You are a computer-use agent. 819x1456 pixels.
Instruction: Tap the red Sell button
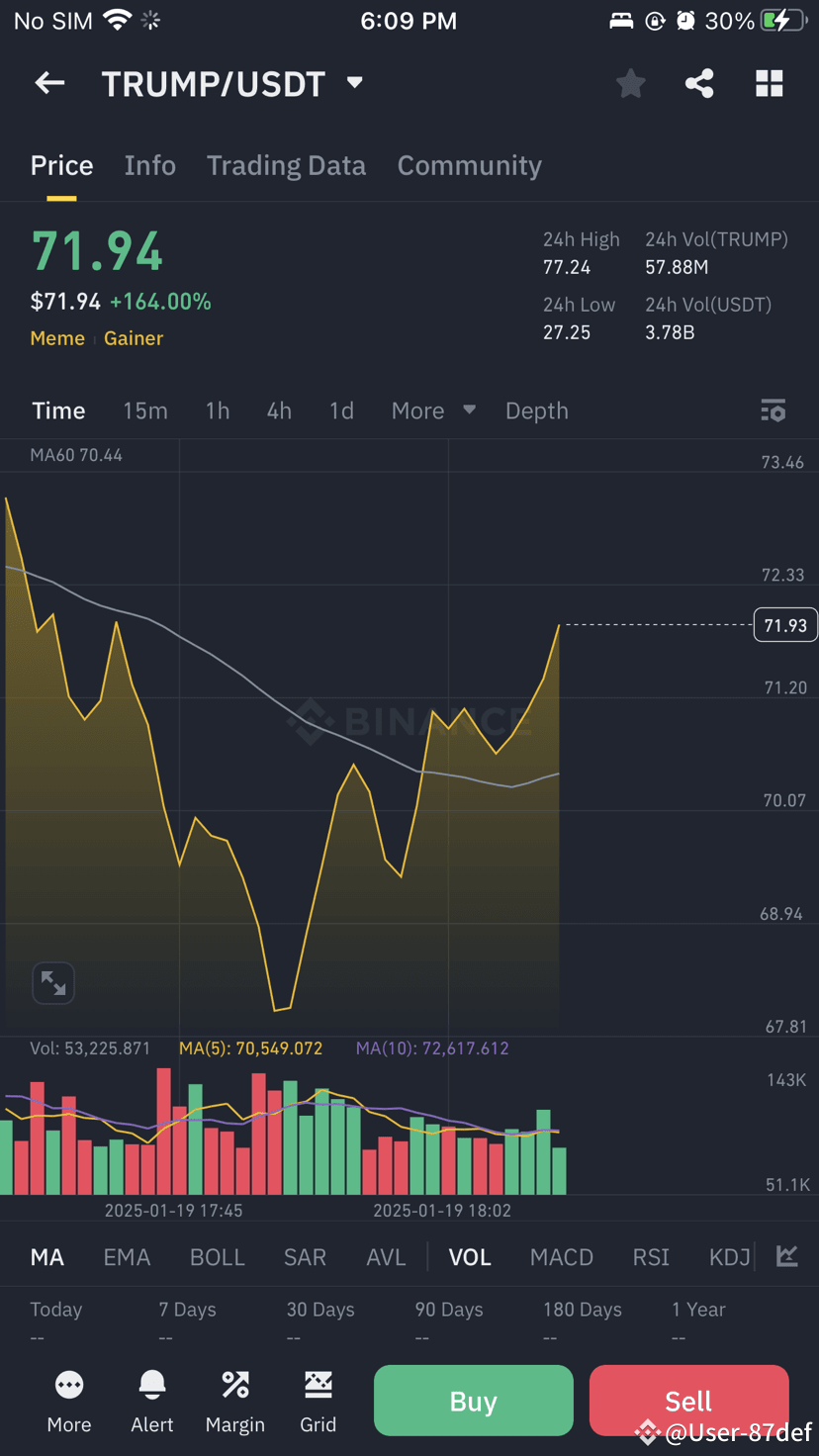click(x=688, y=1401)
